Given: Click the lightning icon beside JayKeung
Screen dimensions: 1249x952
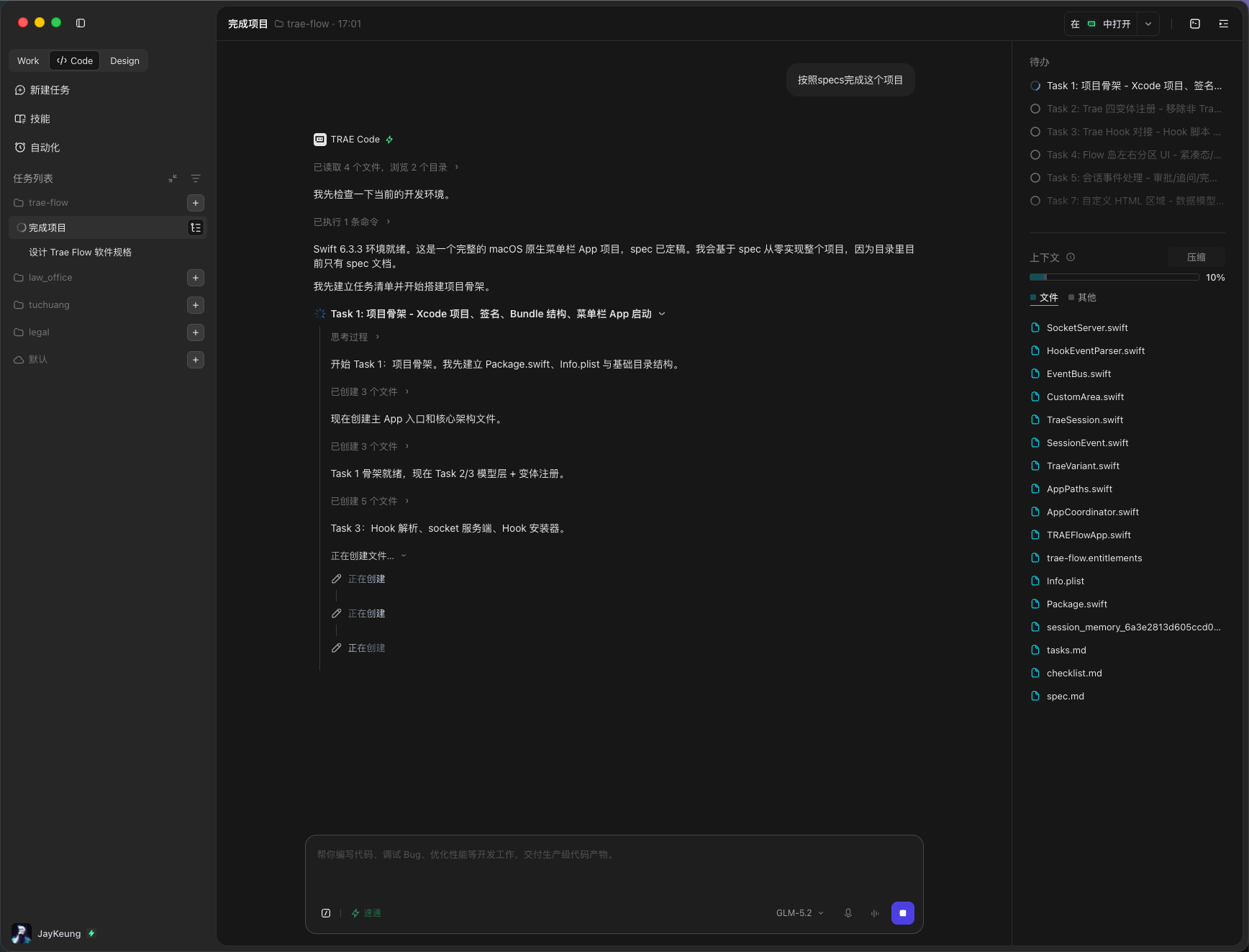Looking at the screenshot, I should point(91,933).
